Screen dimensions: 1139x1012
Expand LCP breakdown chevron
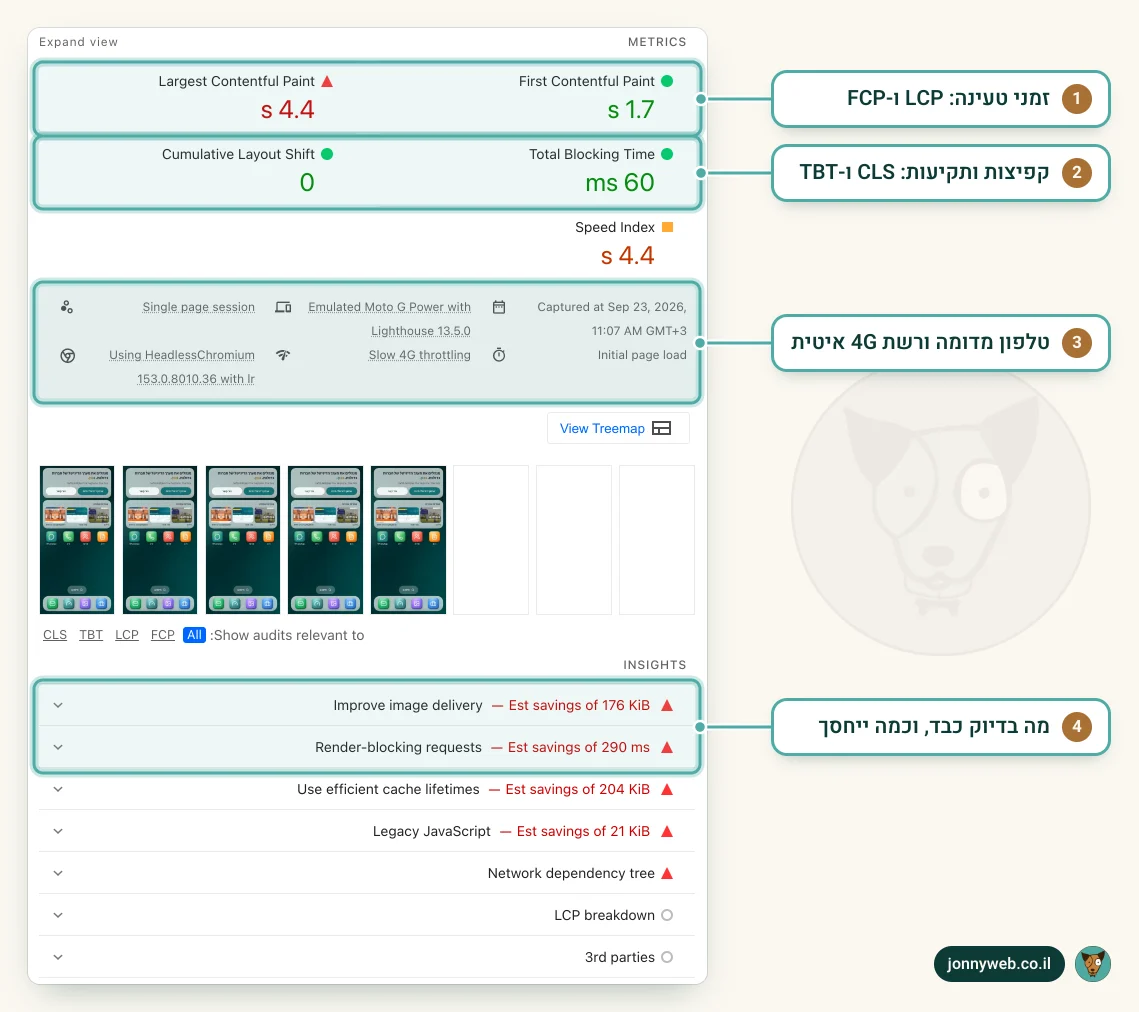pos(58,915)
